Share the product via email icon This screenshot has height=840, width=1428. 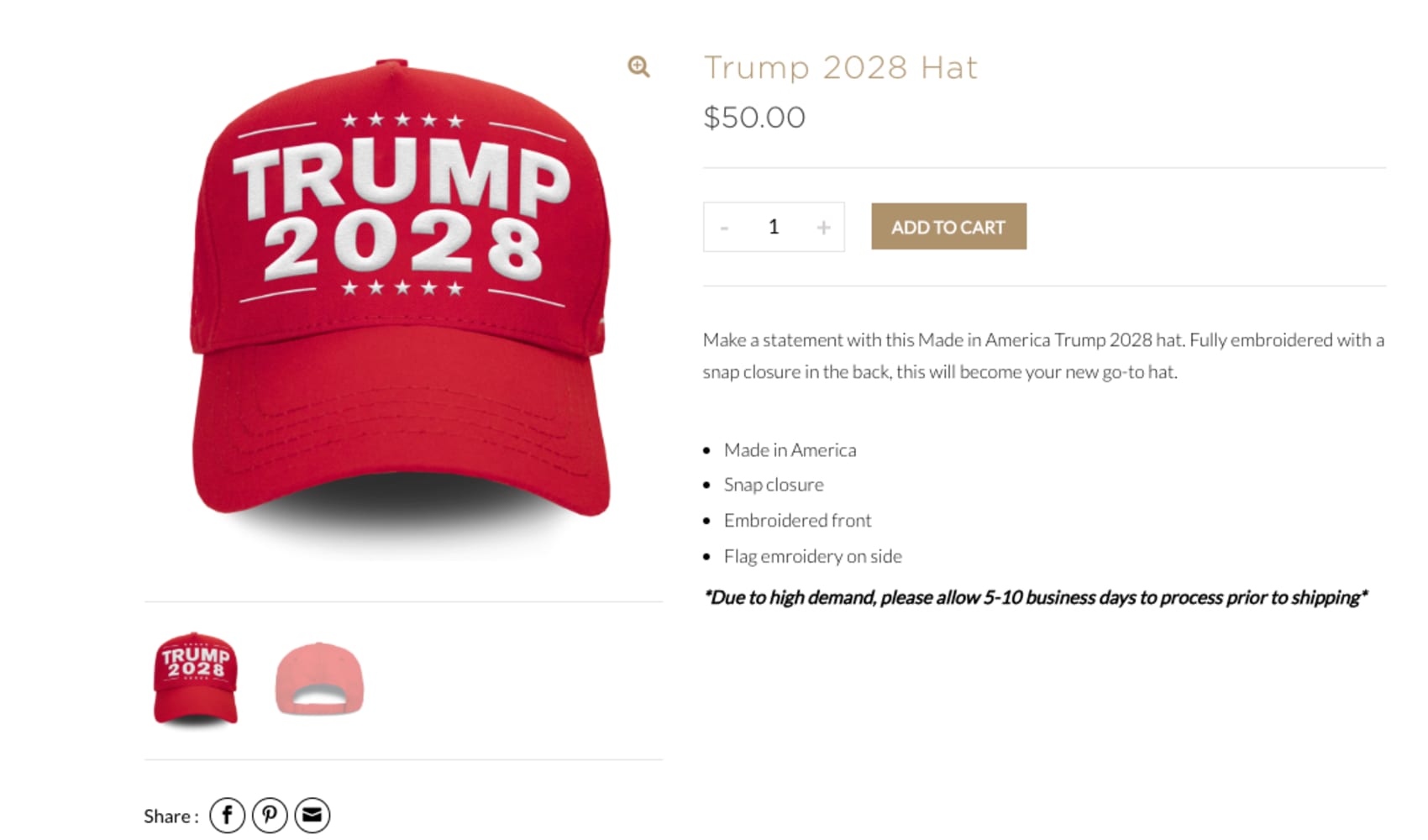(x=312, y=815)
